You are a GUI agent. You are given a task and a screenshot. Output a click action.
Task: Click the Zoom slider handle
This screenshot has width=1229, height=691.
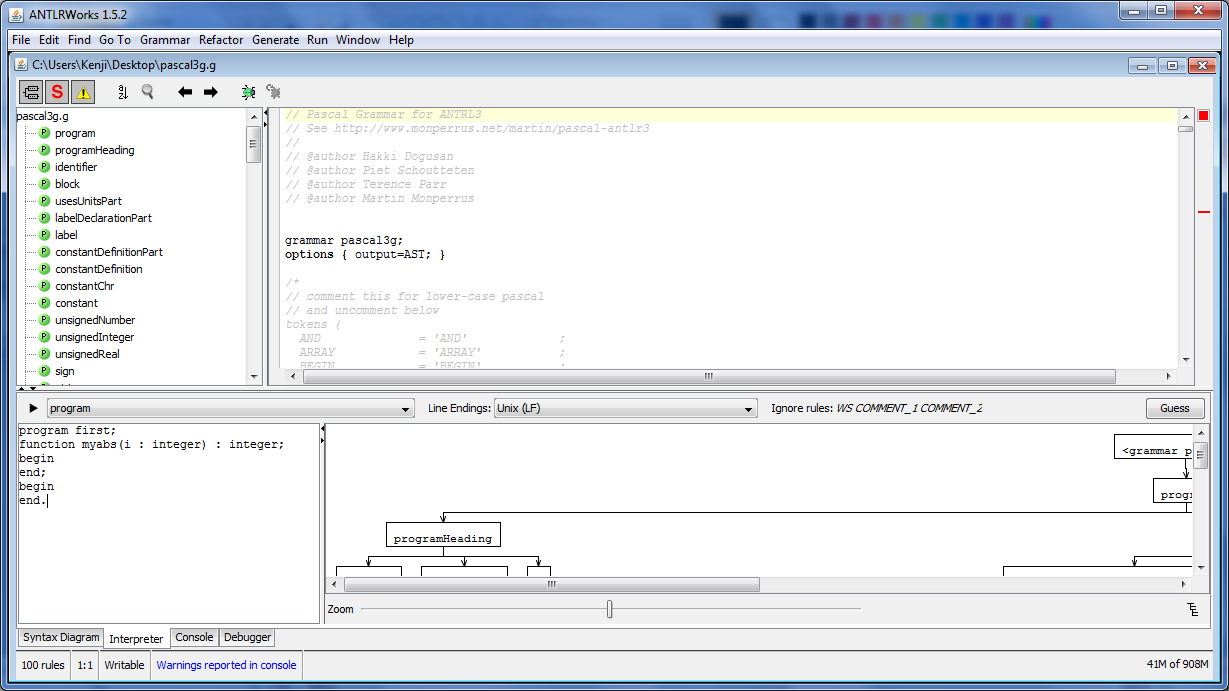pos(610,609)
